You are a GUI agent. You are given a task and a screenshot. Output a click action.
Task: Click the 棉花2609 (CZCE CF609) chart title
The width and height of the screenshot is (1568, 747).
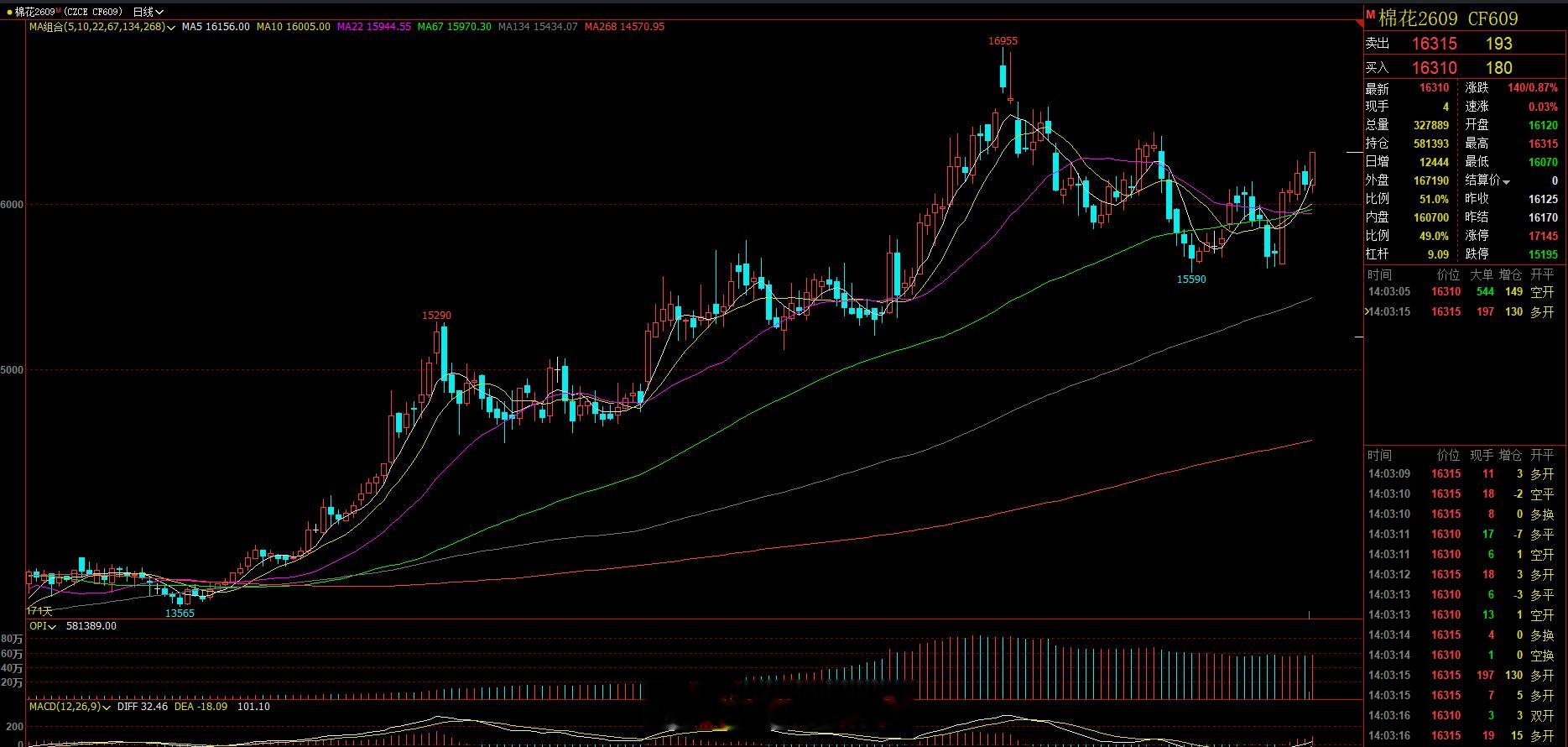pos(69,12)
